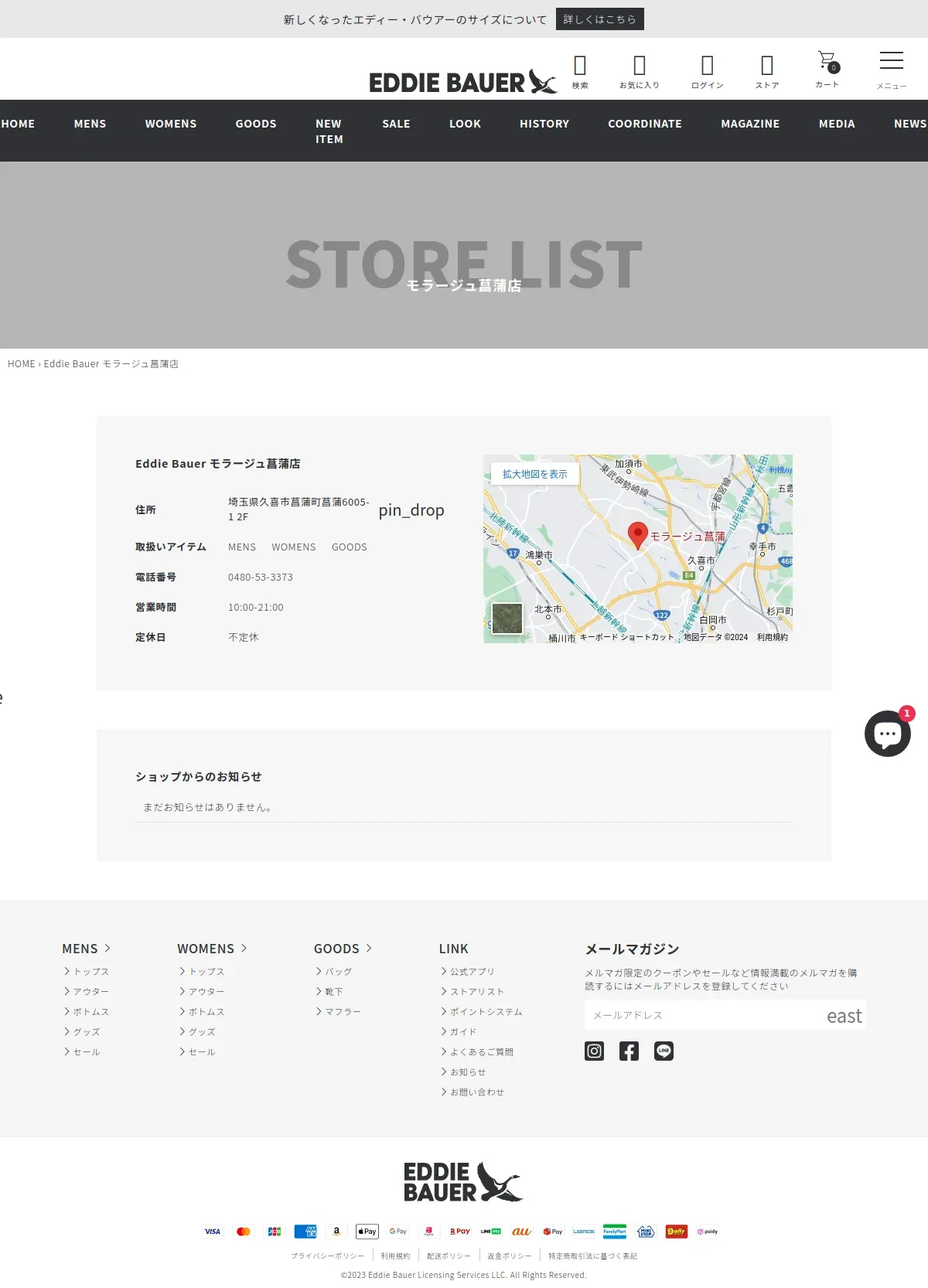Focus the メールアドレス email field
The height and width of the screenshot is (1288, 928).
click(704, 1016)
